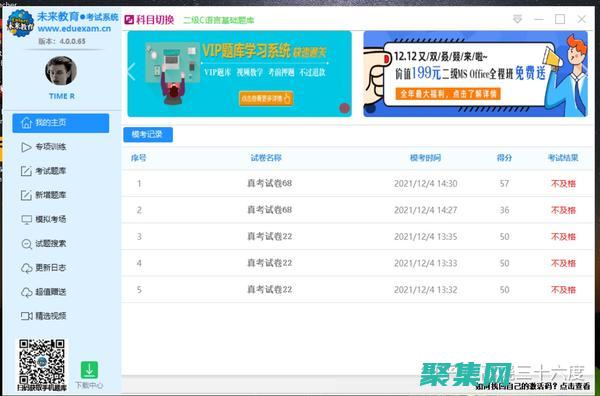Open 超值赠送 in sidebar

coord(51,292)
